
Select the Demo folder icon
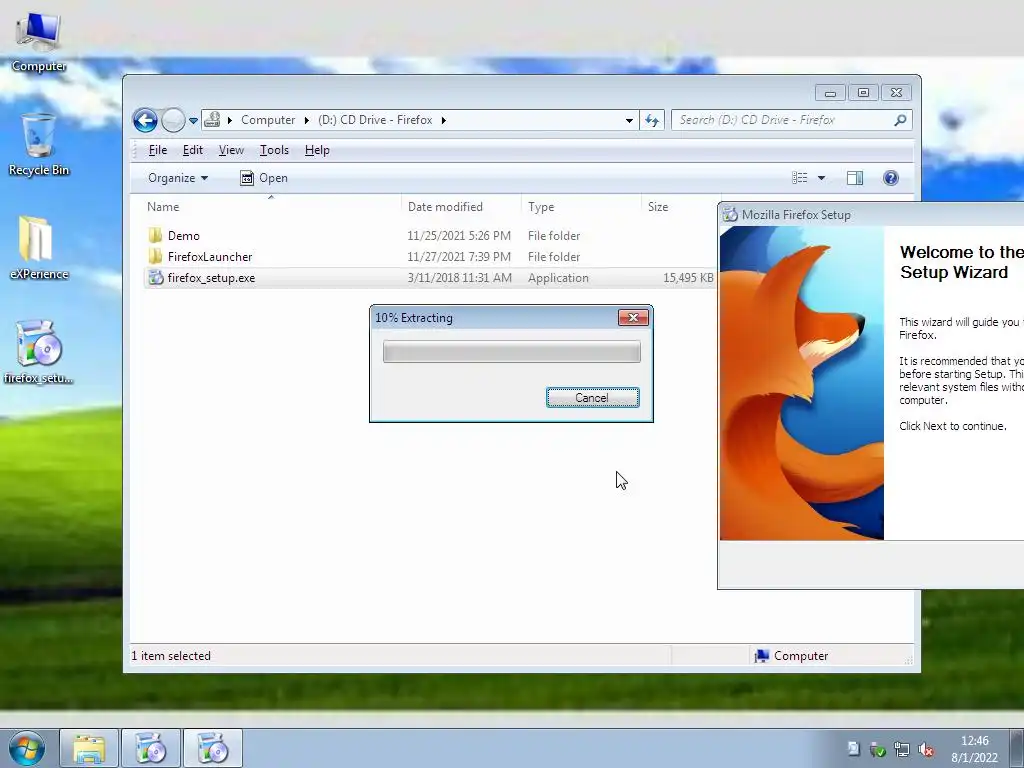(x=155, y=236)
